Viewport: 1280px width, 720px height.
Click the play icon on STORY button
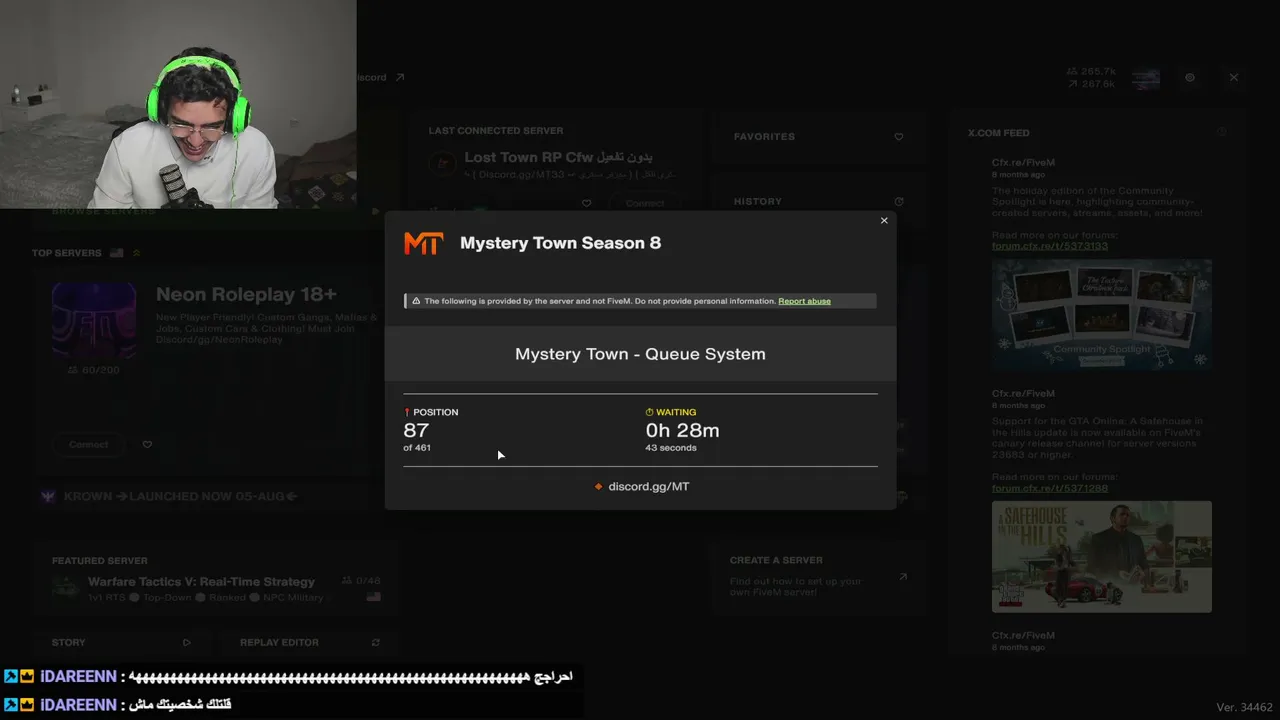[x=186, y=643]
